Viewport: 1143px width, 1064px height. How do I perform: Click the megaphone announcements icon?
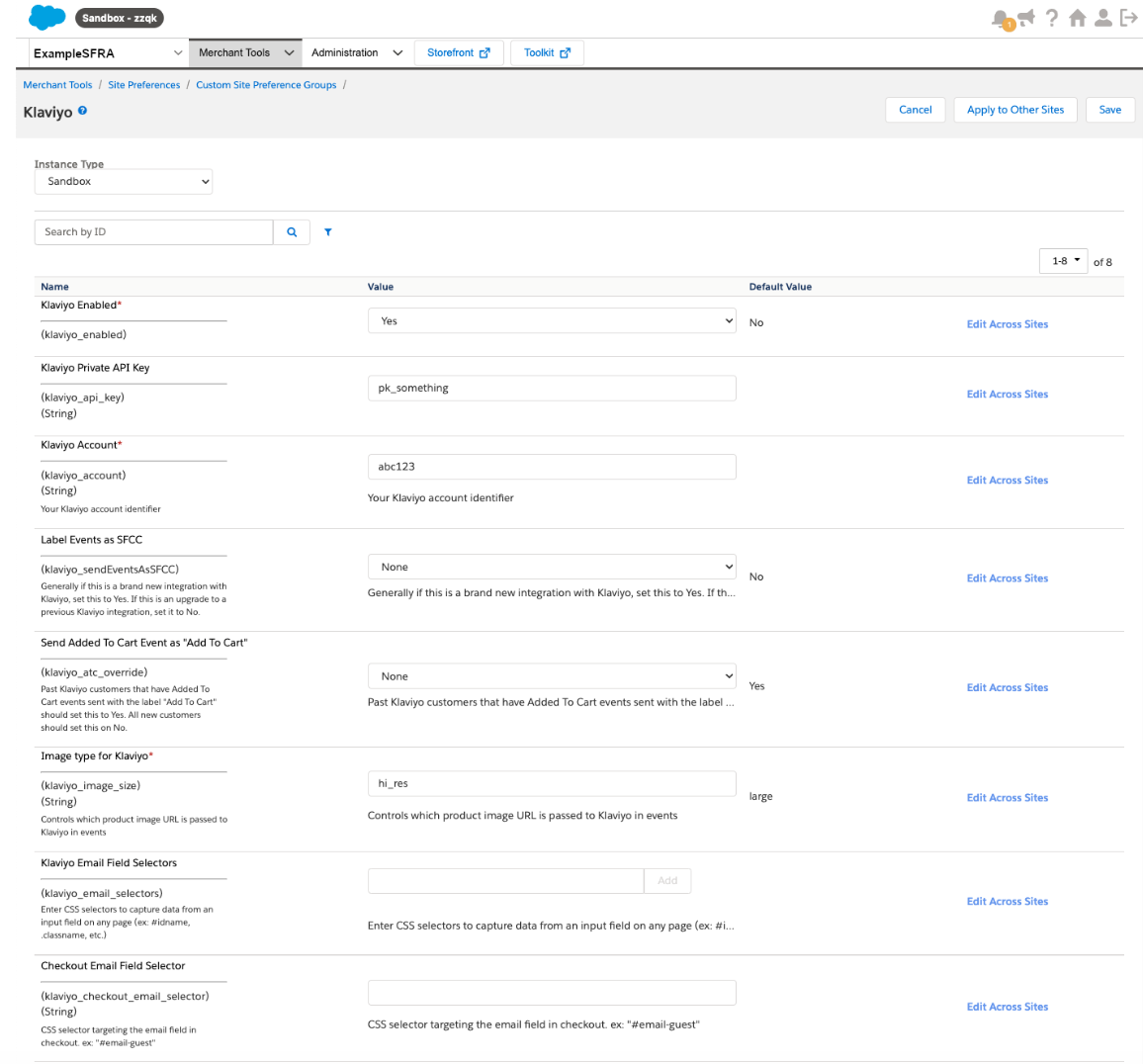(1026, 18)
